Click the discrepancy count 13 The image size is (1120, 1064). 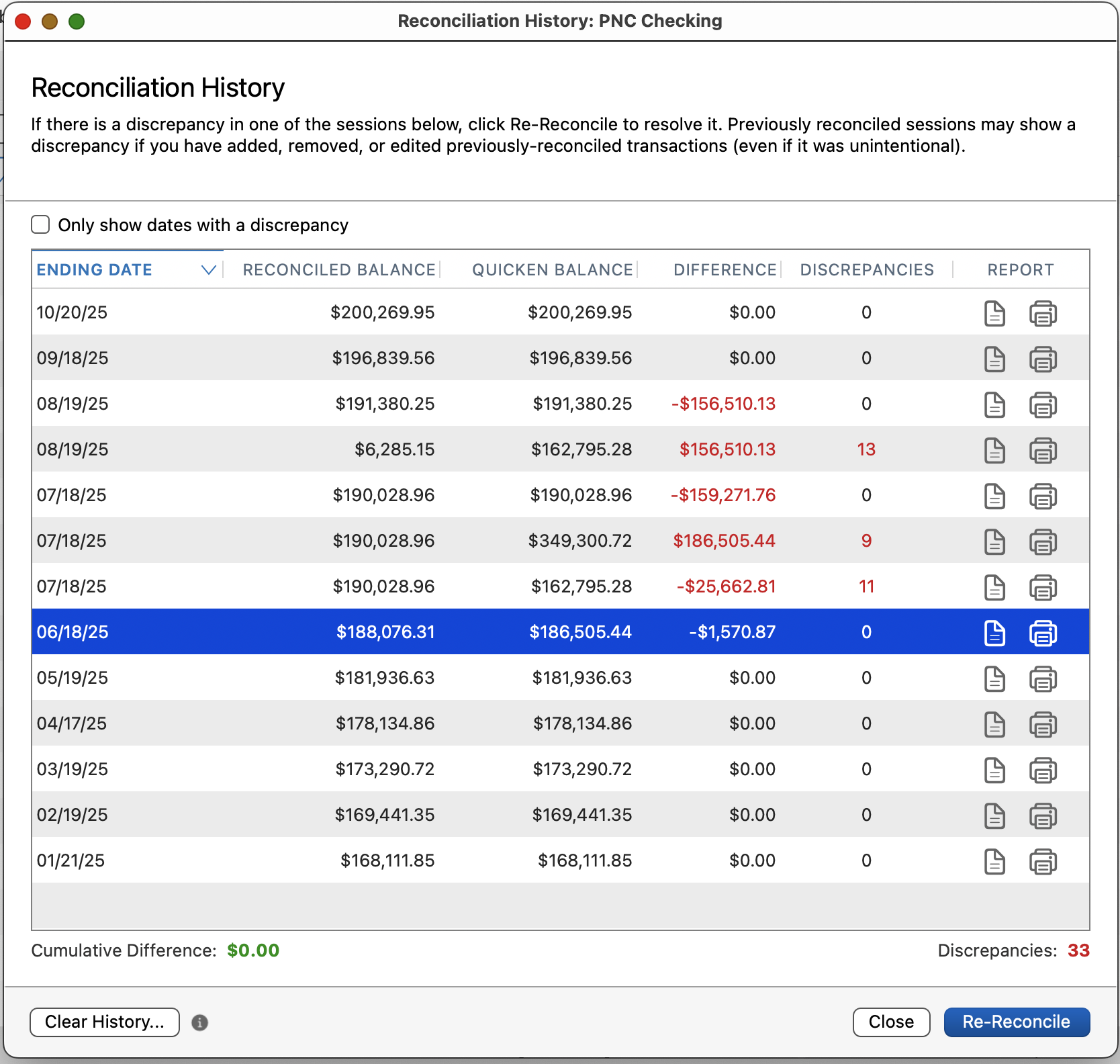pos(866,449)
